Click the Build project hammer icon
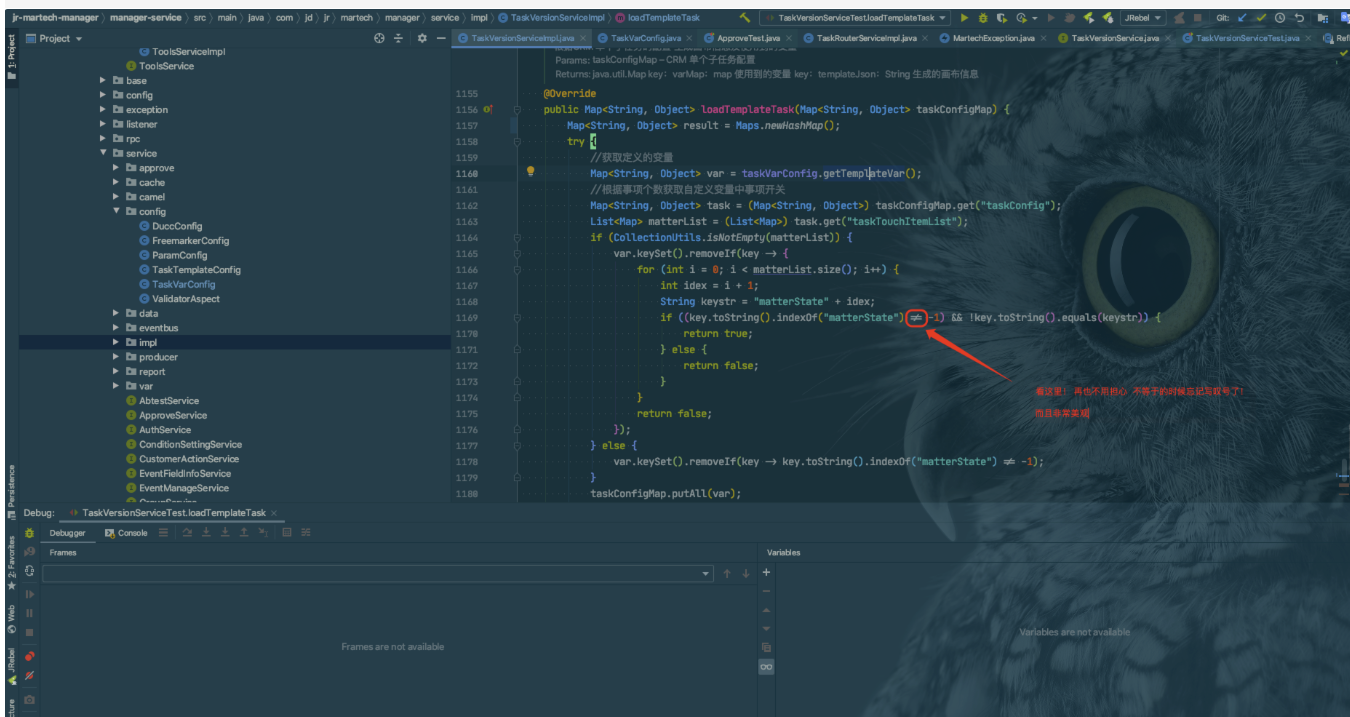The height and width of the screenshot is (717, 1350). click(x=745, y=18)
